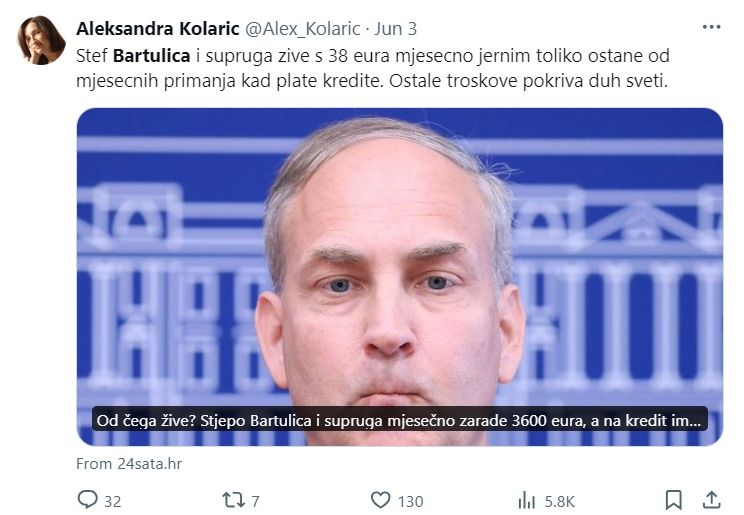Open Aleksandra Kolaric's profile avatar
The image size is (744, 515).
click(41, 40)
